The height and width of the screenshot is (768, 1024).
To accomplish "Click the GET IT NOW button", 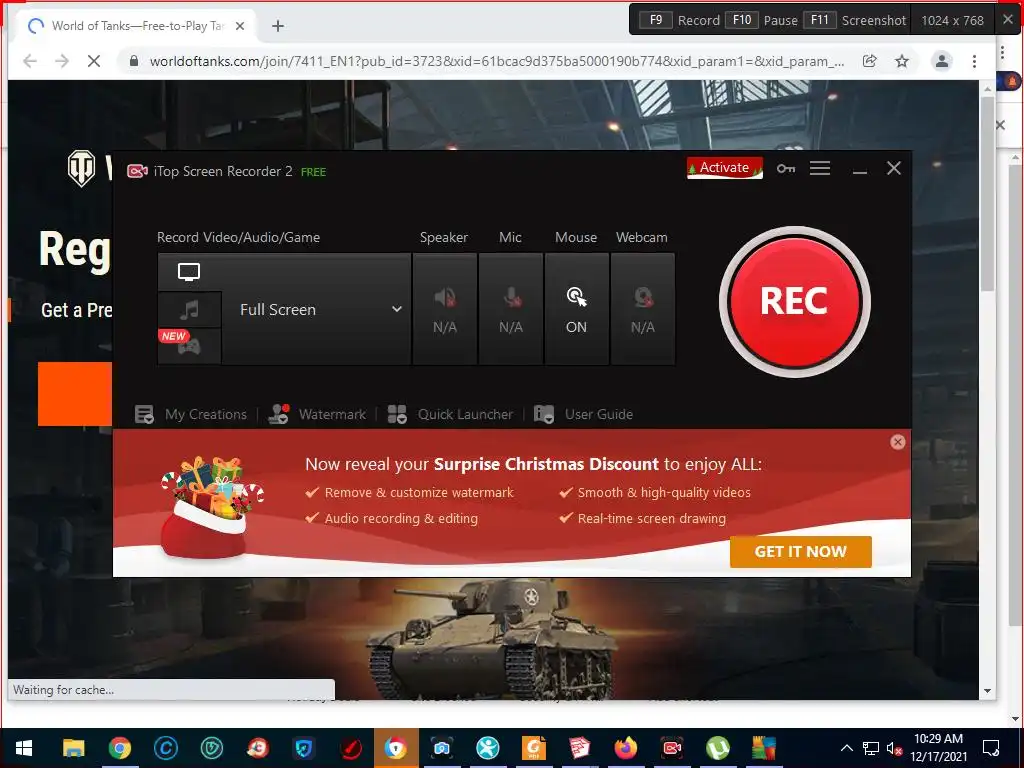I will coord(801,552).
